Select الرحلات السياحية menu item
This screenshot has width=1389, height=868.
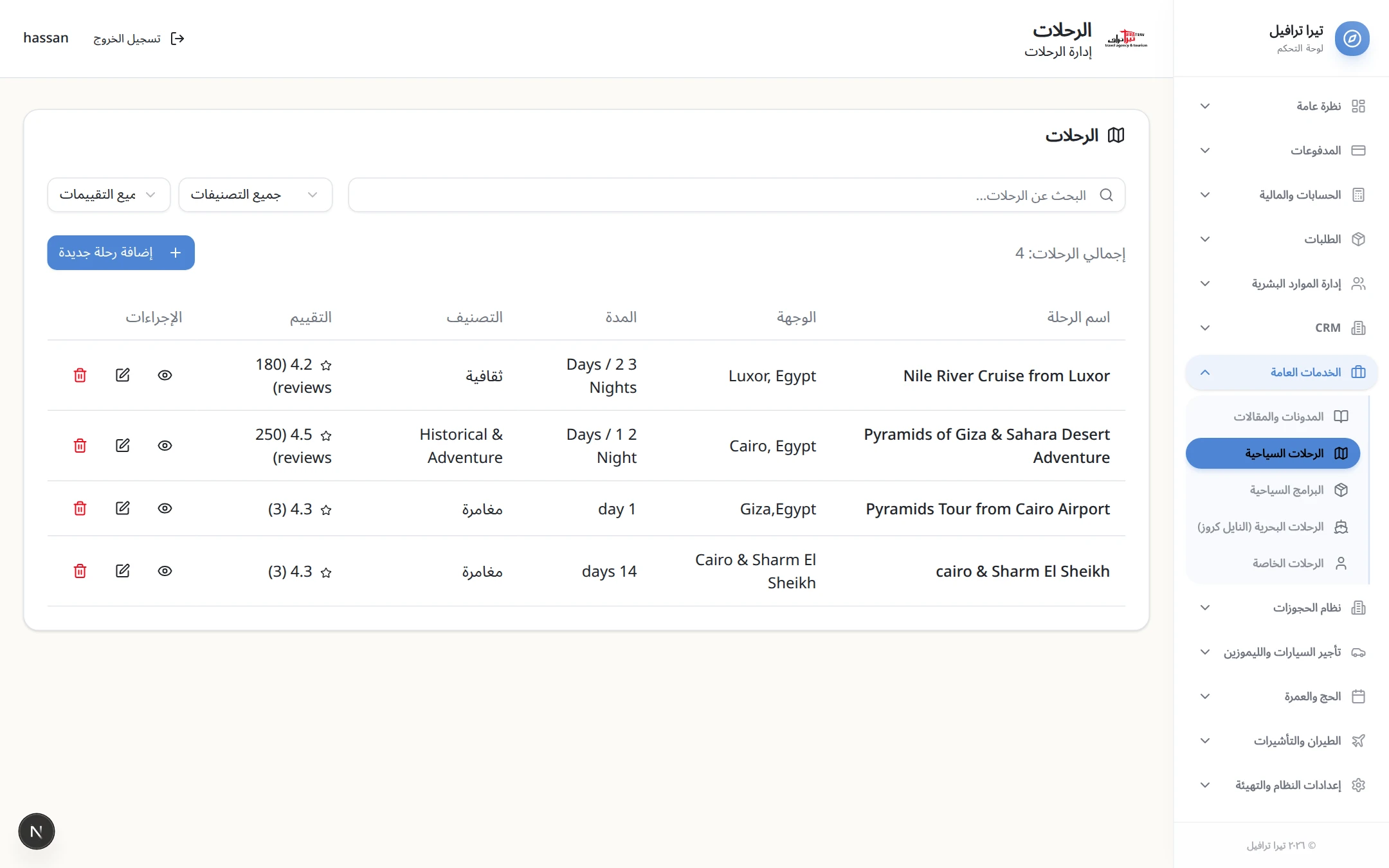click(1273, 453)
